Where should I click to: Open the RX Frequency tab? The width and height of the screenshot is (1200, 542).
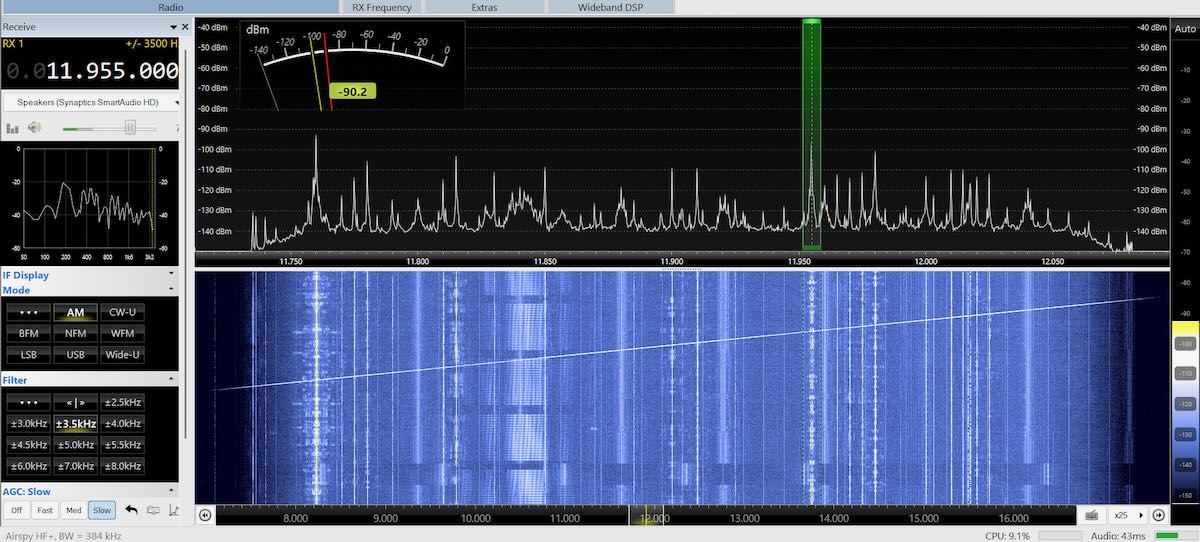pos(382,7)
